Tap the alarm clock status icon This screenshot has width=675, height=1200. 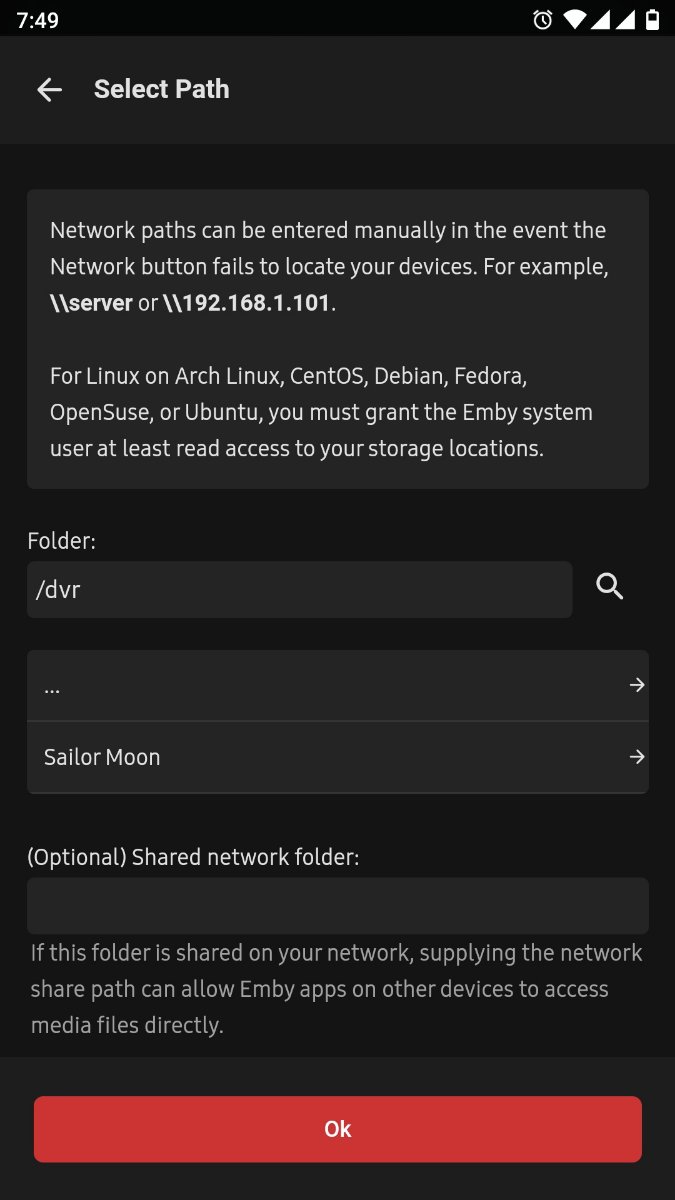[543, 19]
